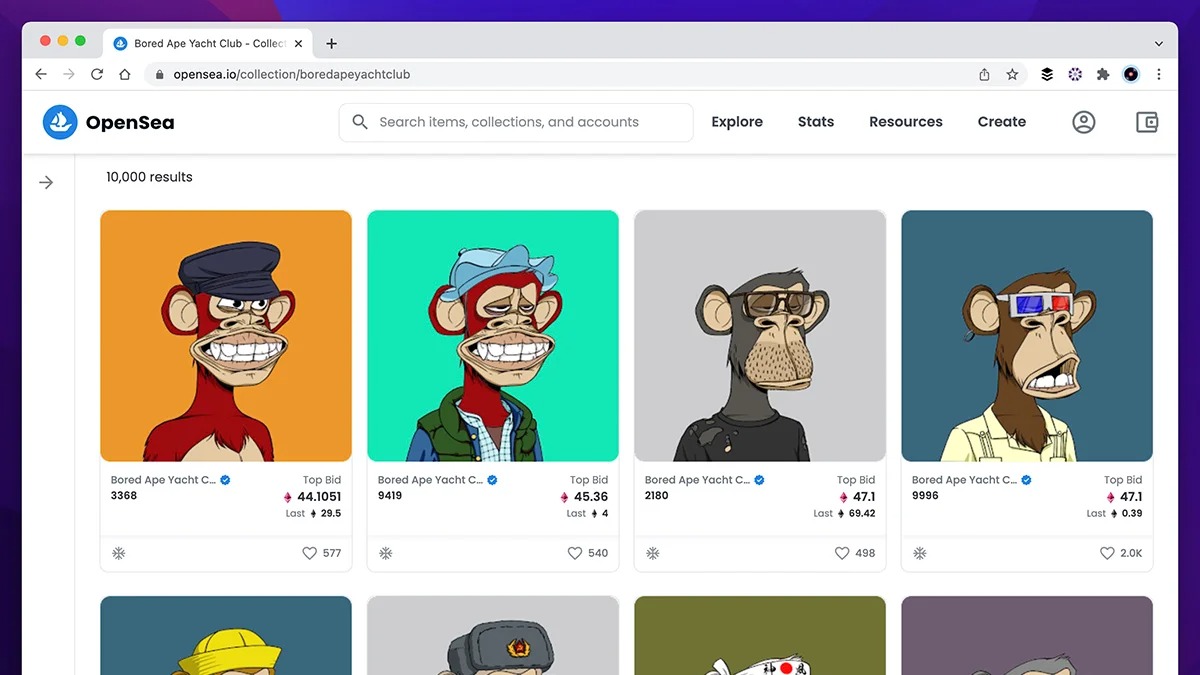Click the OpenSea logo icon

pyautogui.click(x=60, y=122)
